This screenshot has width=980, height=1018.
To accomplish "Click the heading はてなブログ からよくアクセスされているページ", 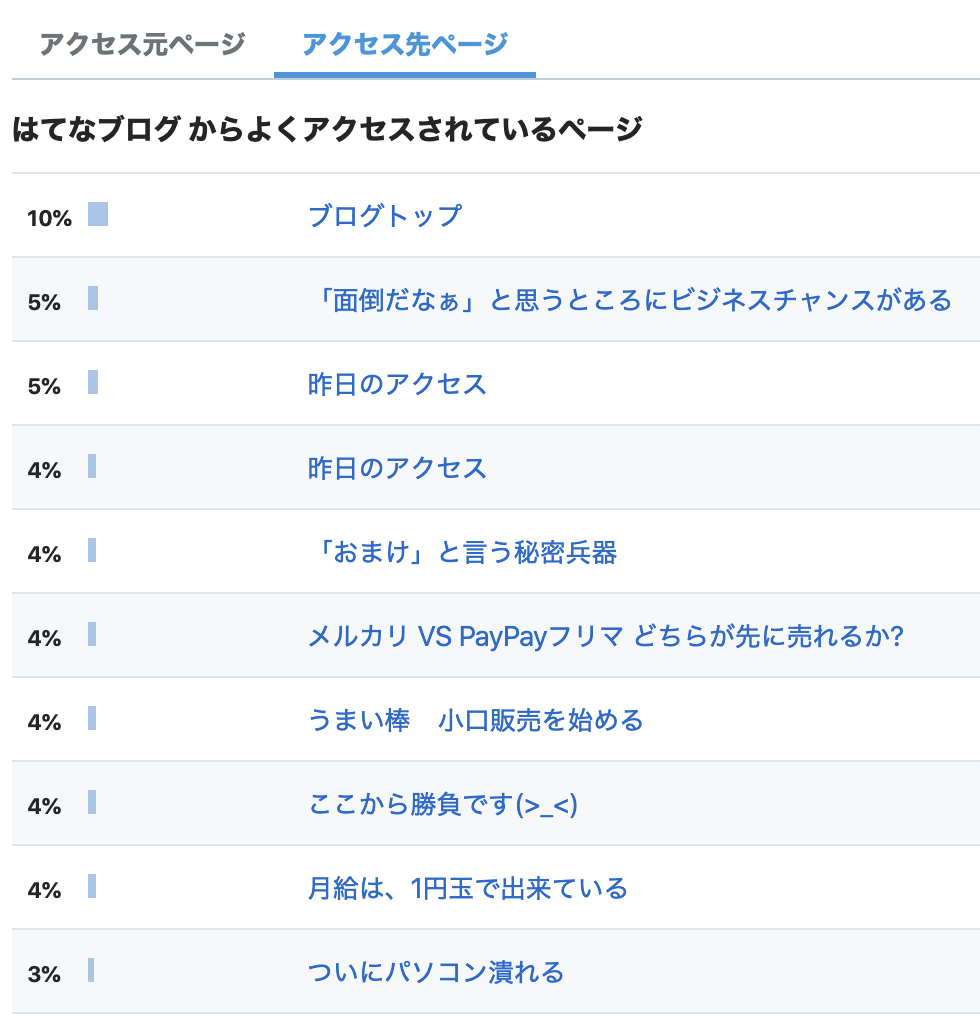I will tap(327, 130).
